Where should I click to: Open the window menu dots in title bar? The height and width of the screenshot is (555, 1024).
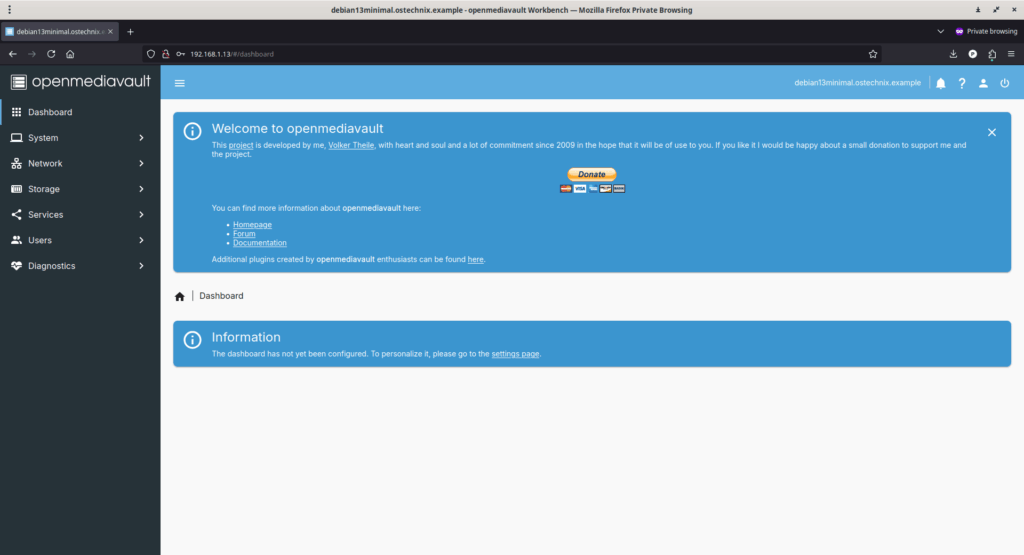pos(9,10)
